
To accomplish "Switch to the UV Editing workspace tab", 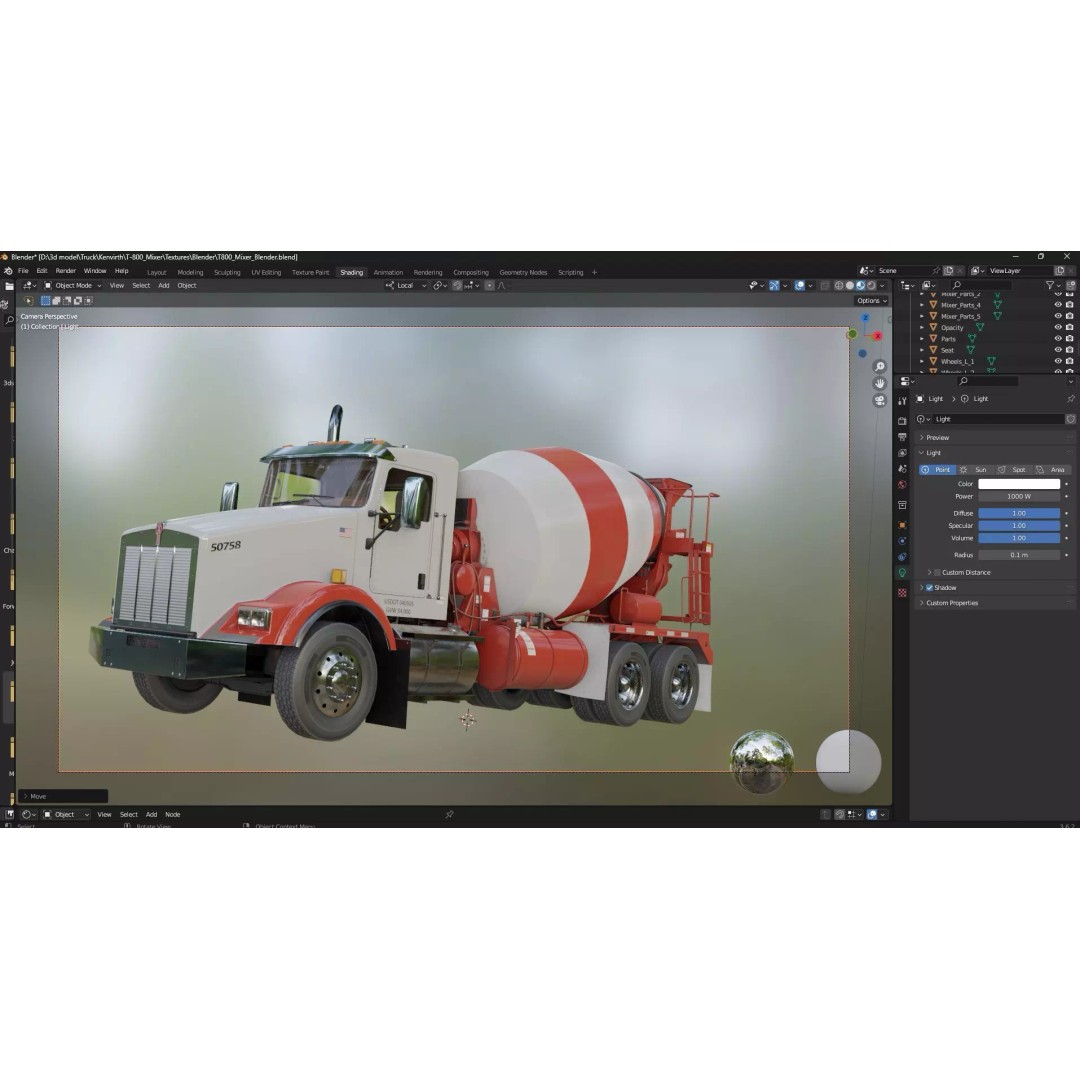I will click(x=266, y=272).
